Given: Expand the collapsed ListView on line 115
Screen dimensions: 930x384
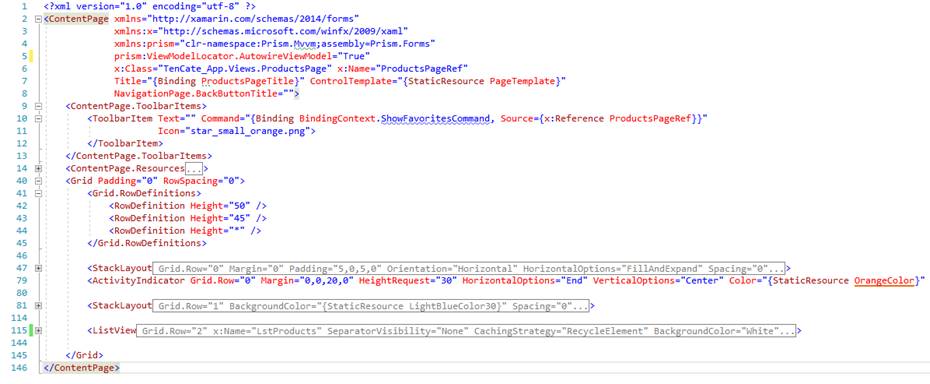Looking at the screenshot, I should pyautogui.click(x=39, y=331).
